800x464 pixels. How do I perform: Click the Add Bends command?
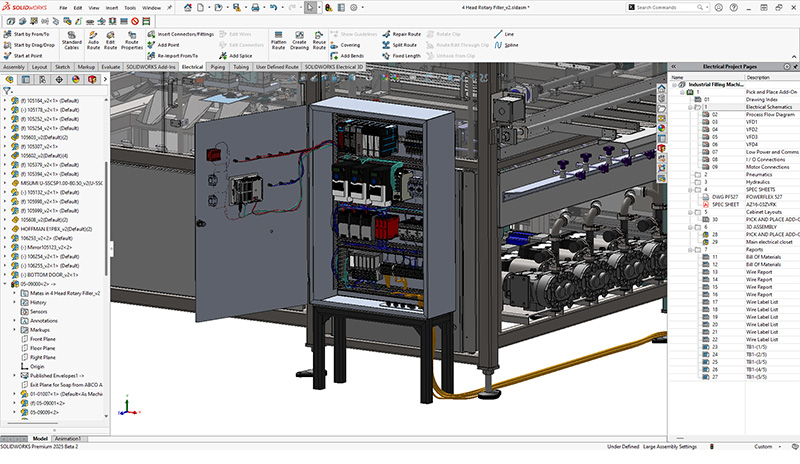tap(347, 56)
